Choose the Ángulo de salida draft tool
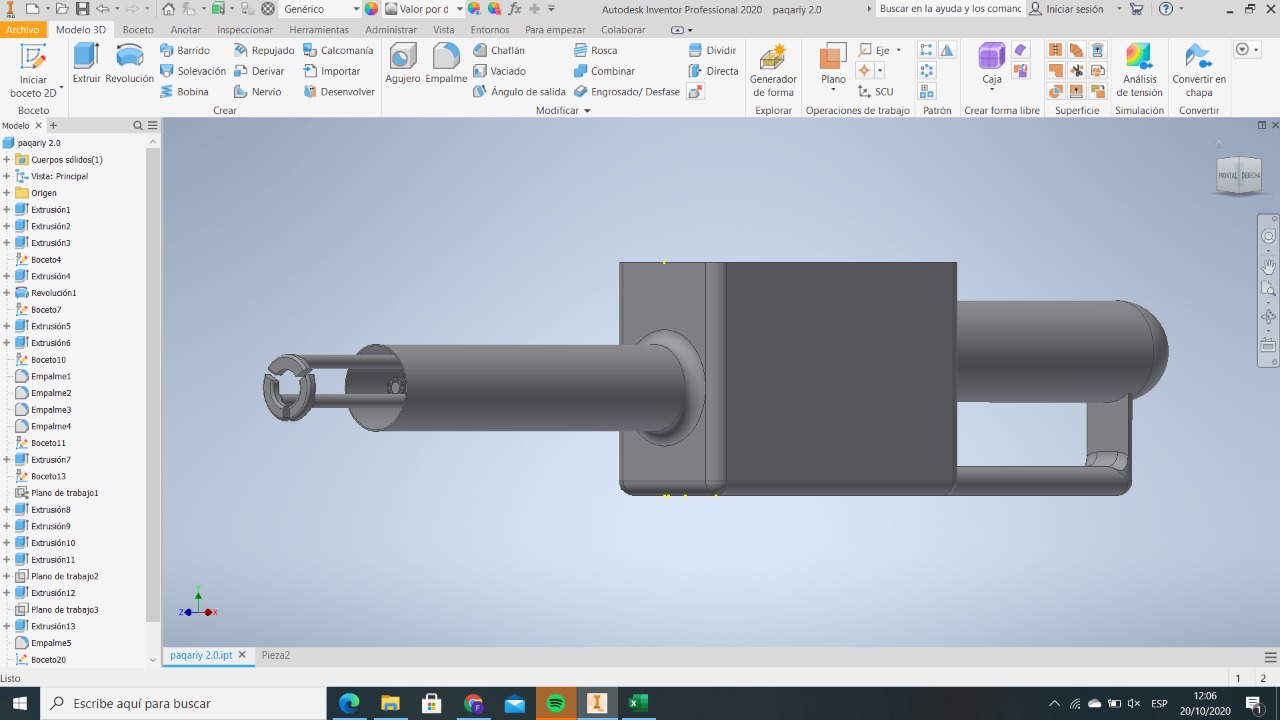 tap(519, 92)
